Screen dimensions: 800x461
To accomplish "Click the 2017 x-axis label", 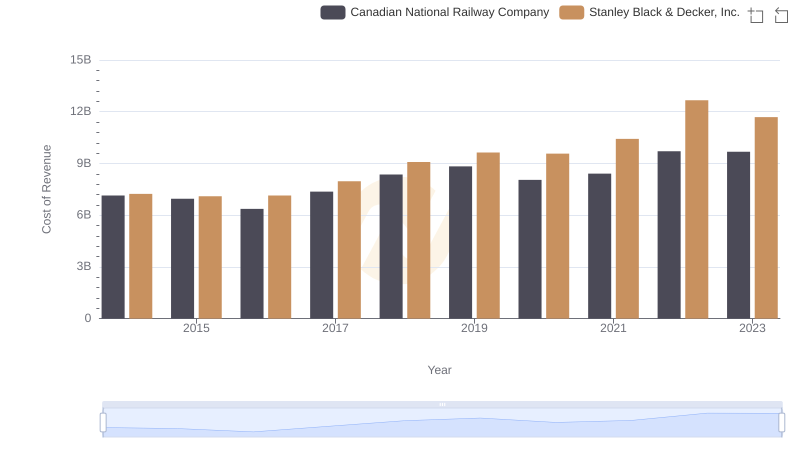I will coord(335,328).
